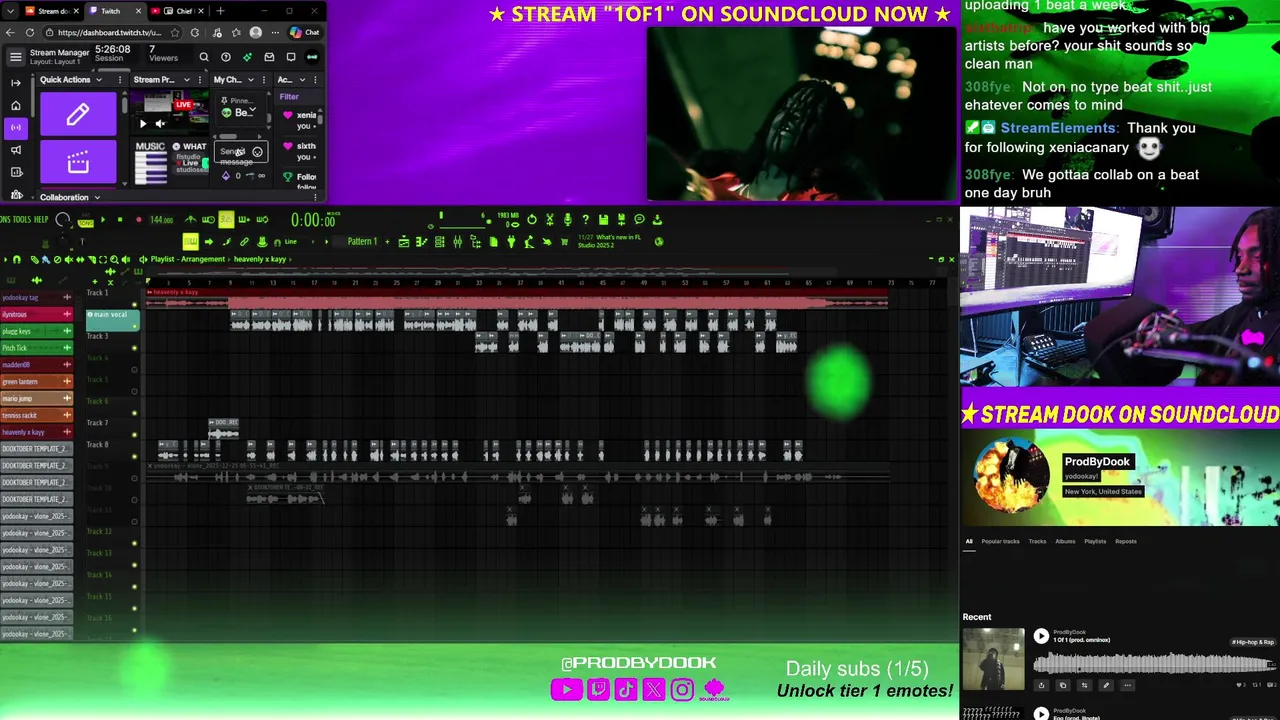Viewport: 1280px width, 720px height.
Task: Expand the My Chat panel dropdown
Action: (251, 80)
